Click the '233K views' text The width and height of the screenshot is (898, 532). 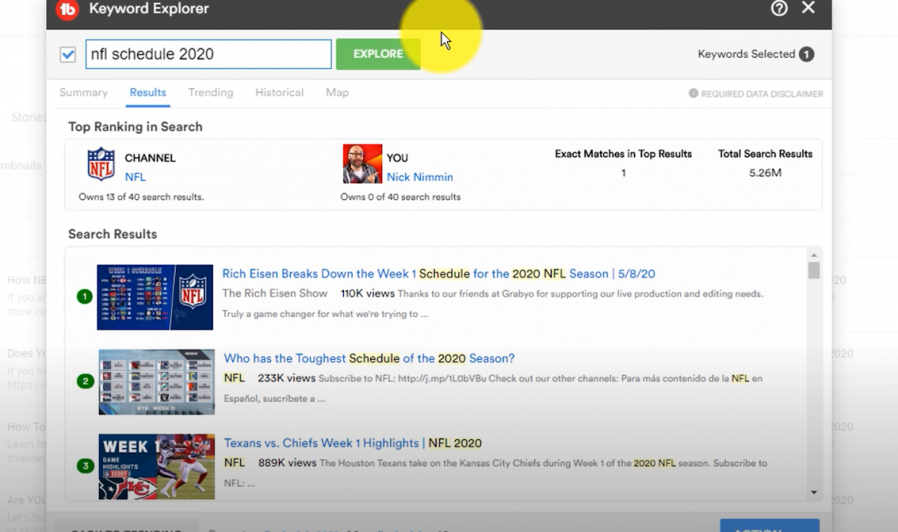click(x=286, y=378)
